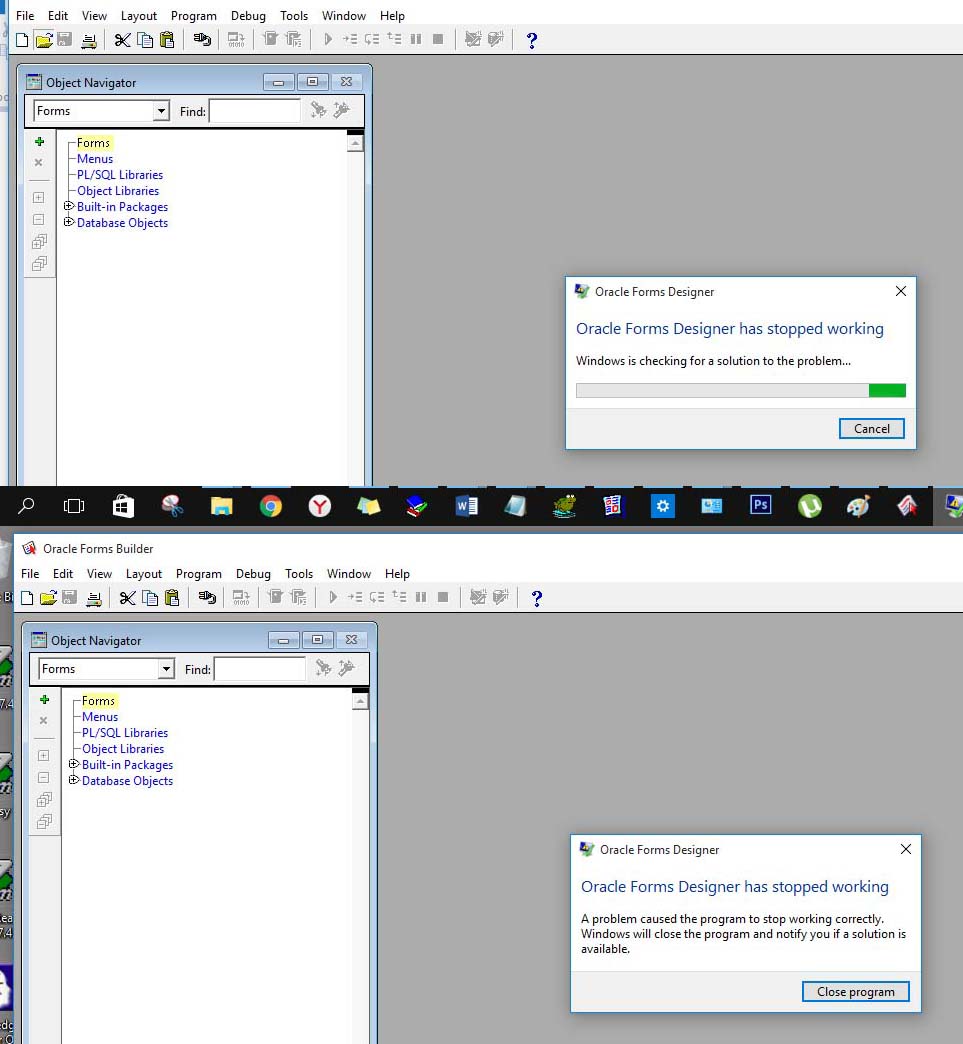Click the Connect plug icon in the upper toolbar
This screenshot has width=963, height=1044.
[202, 40]
